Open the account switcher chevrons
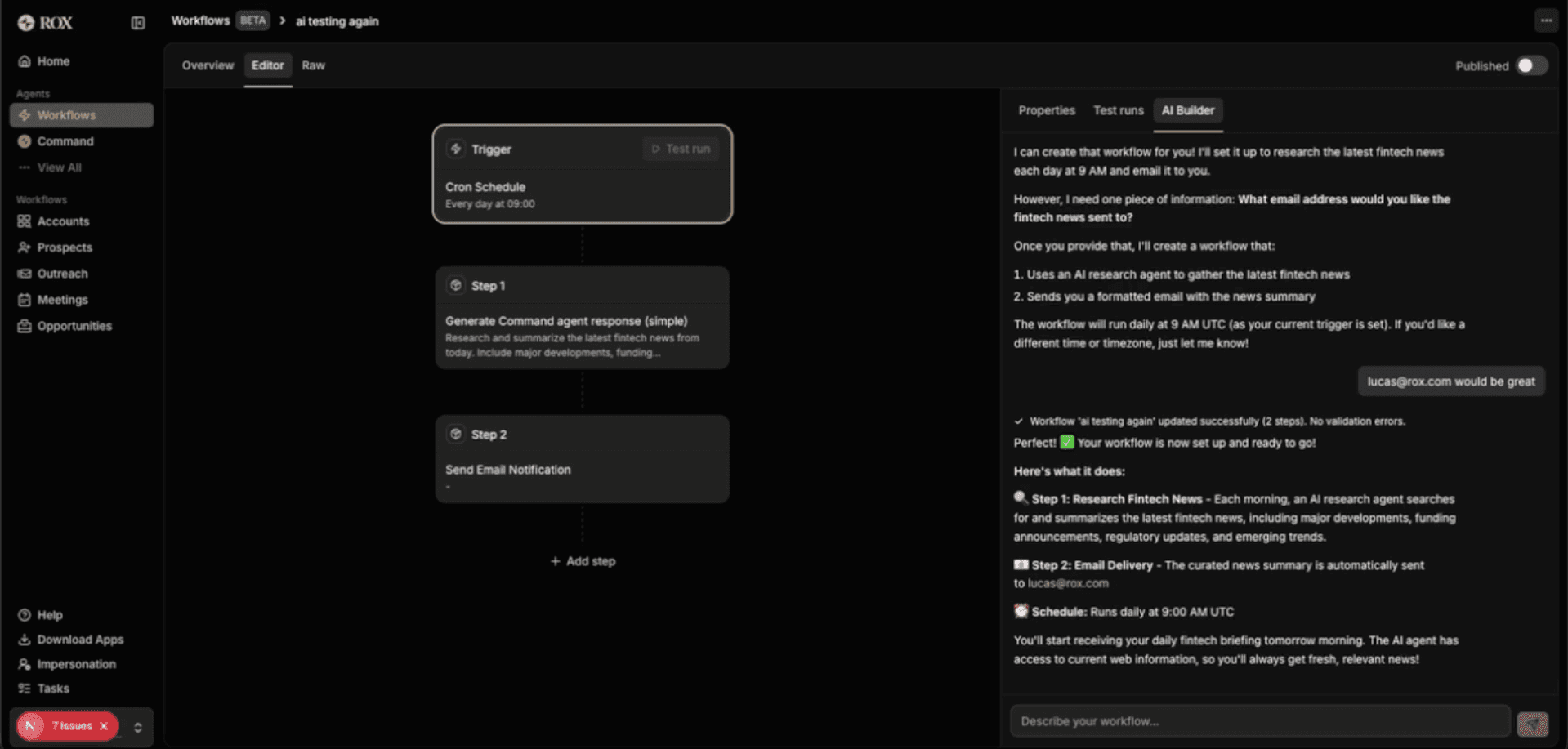The width and height of the screenshot is (1568, 749). tap(137, 726)
